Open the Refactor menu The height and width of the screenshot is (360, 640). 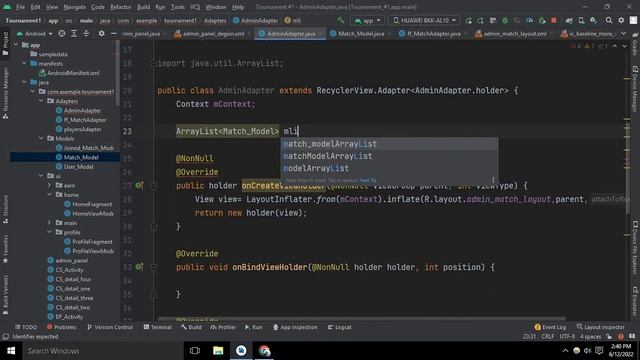121,7
